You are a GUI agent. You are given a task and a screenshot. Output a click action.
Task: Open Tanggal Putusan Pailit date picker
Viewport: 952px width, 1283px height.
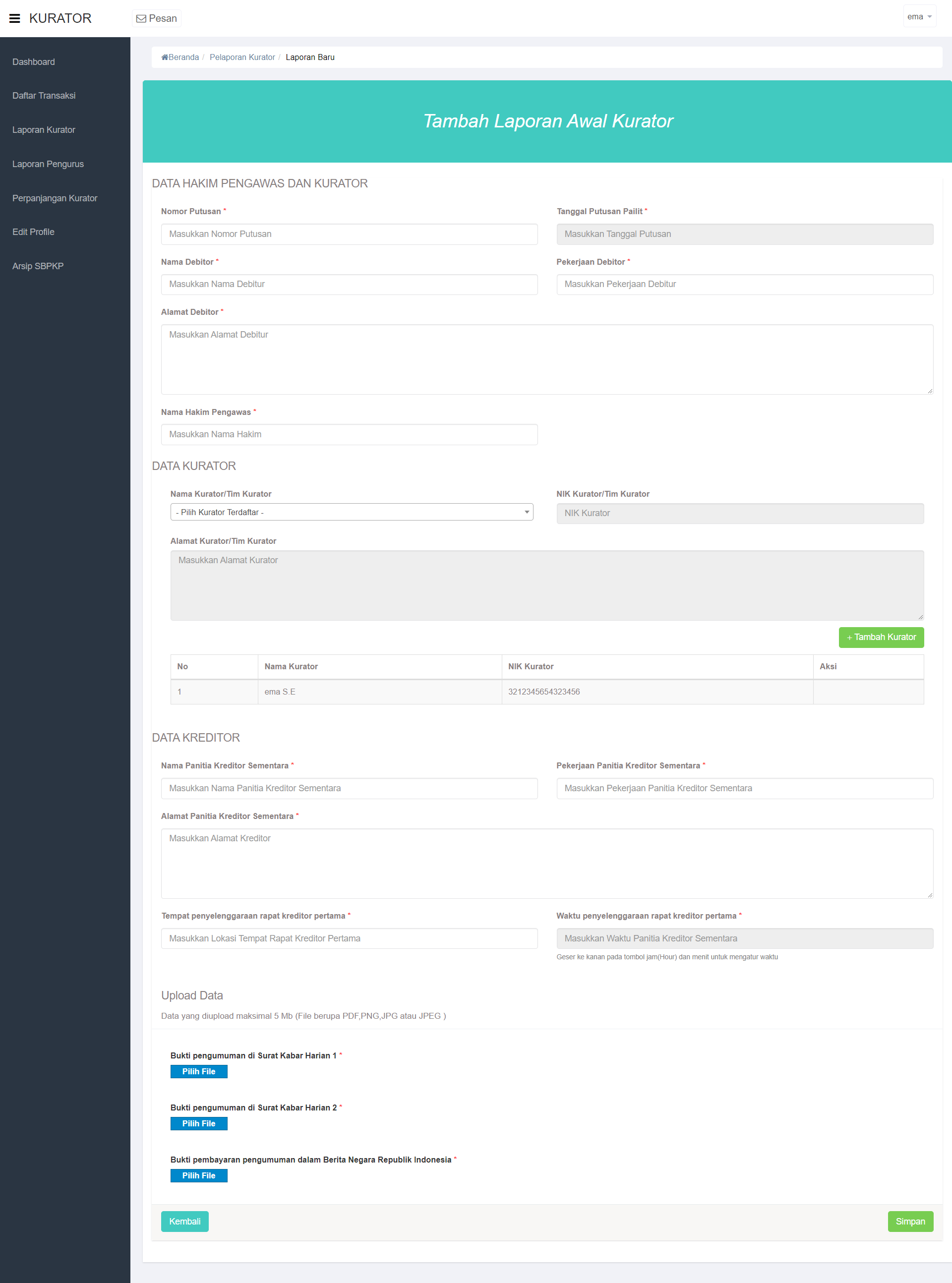pos(744,234)
